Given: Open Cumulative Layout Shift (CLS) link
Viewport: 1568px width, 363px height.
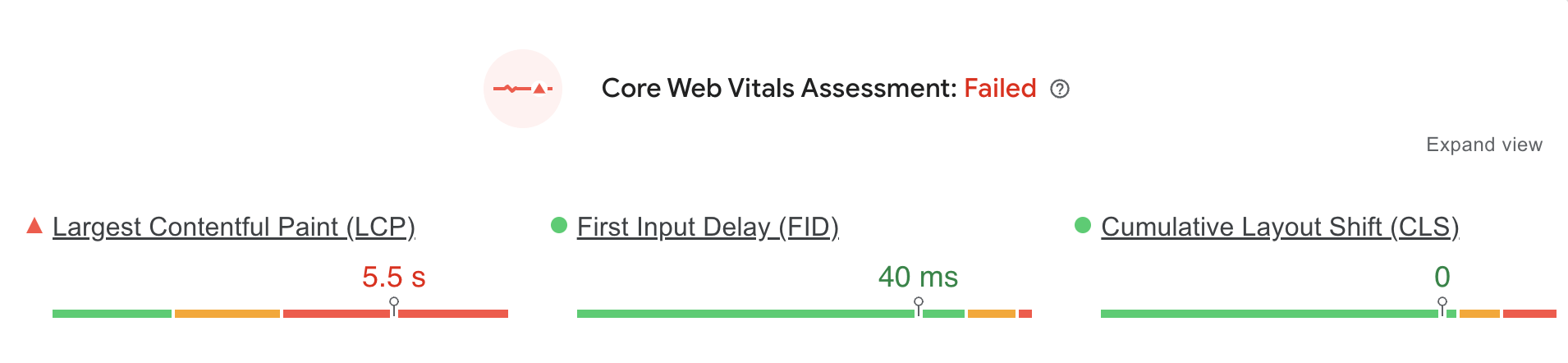Looking at the screenshot, I should (1279, 227).
